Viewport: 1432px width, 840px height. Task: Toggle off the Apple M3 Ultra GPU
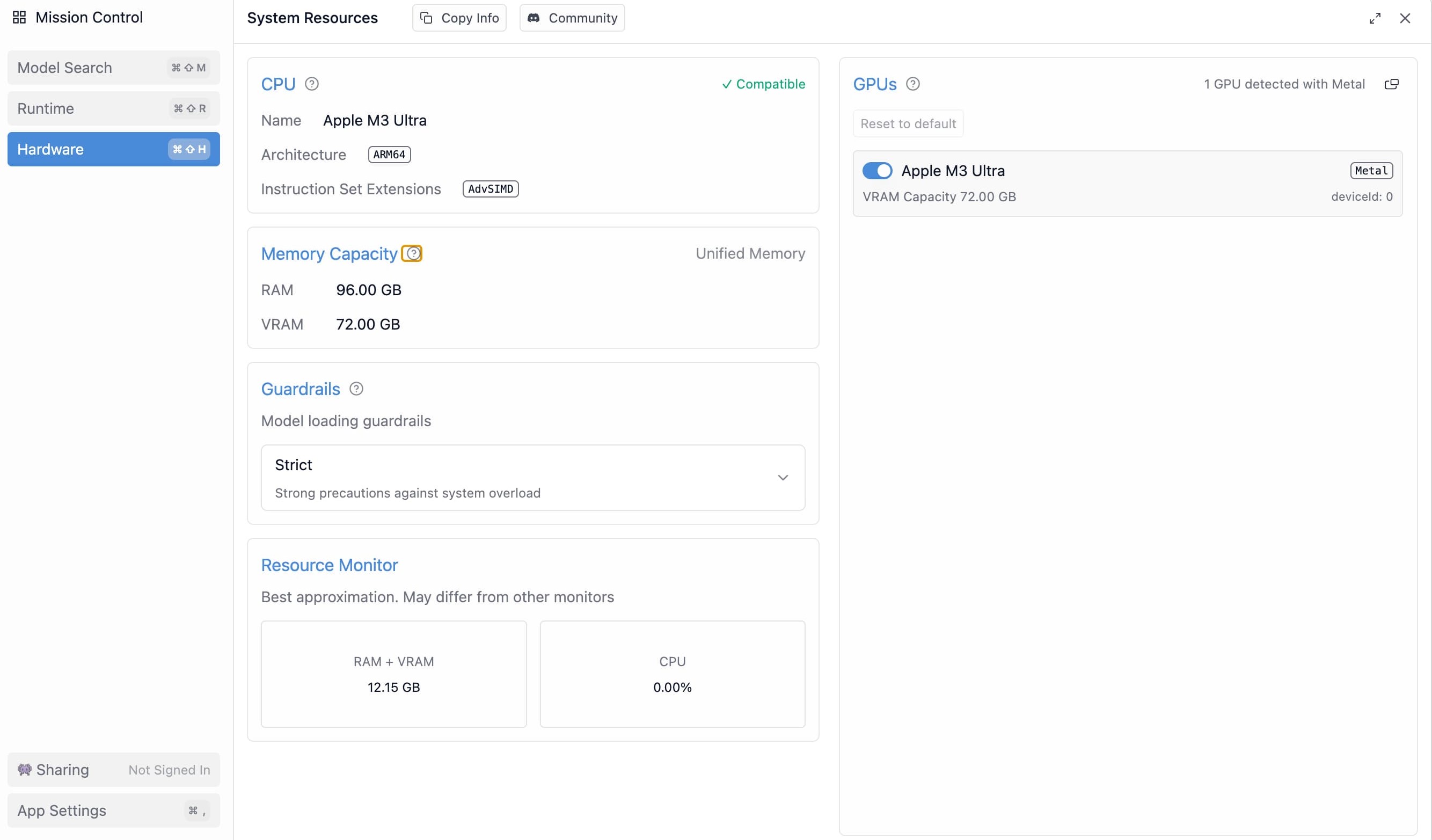point(877,171)
